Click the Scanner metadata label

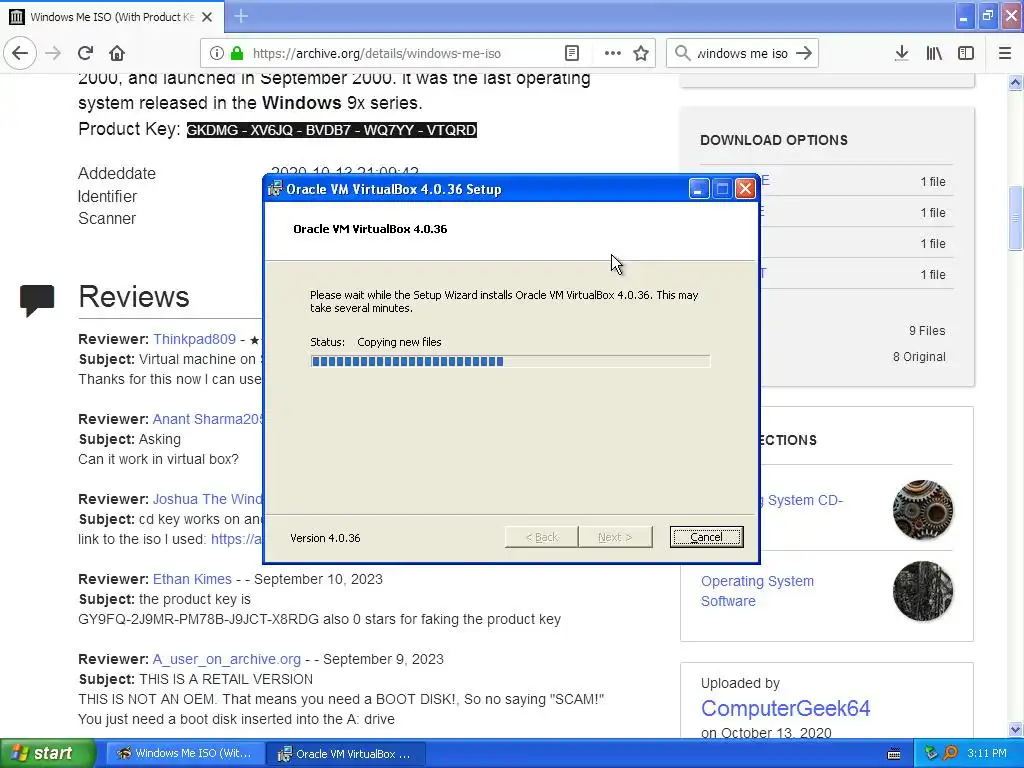(x=106, y=219)
